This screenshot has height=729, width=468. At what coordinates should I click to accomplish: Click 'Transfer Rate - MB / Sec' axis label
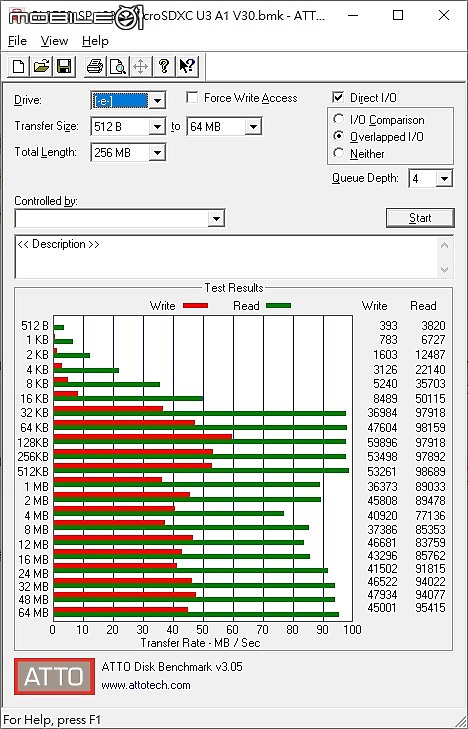point(200,643)
